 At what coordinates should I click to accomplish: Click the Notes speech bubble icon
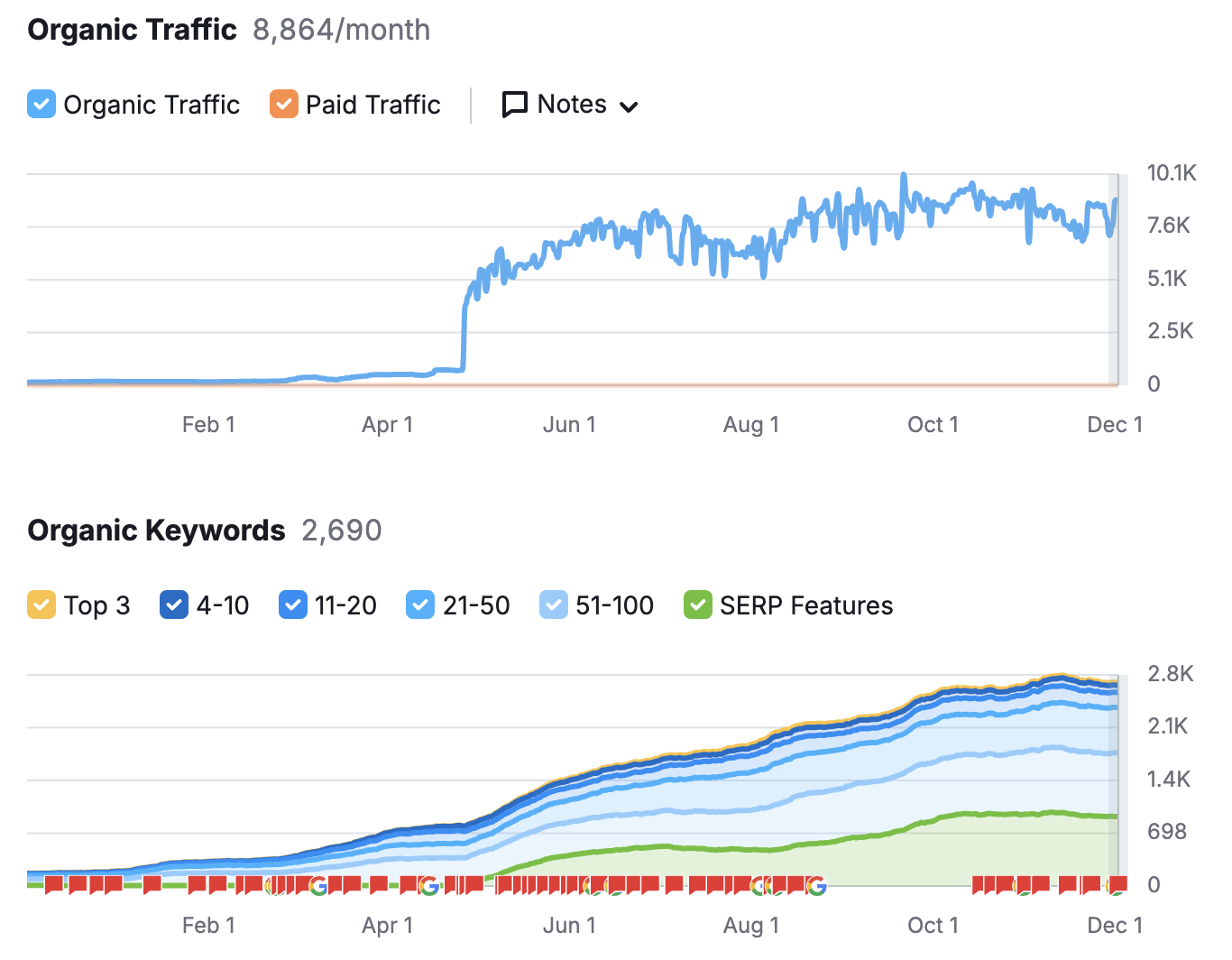tap(514, 105)
